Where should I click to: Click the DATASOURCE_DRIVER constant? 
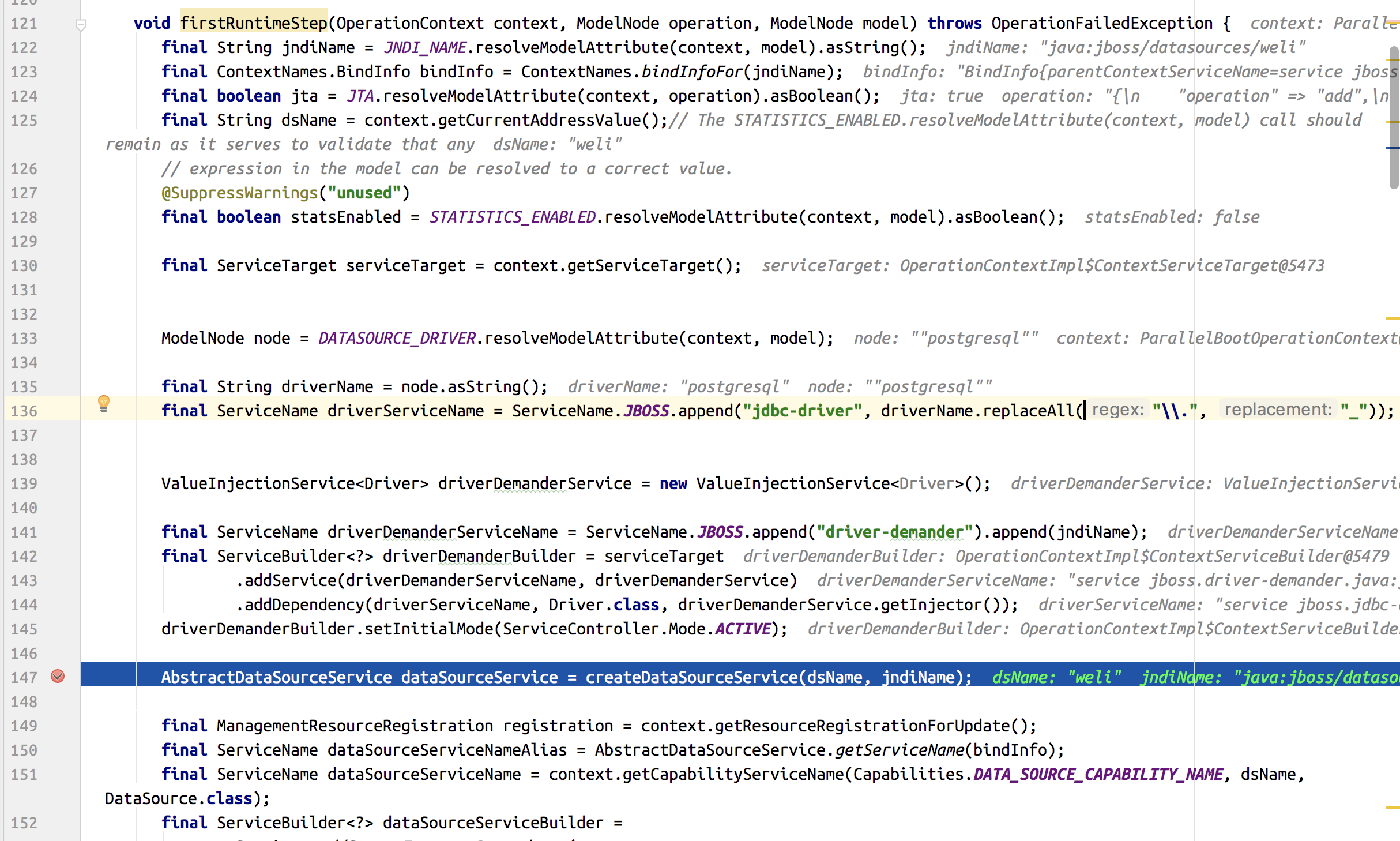point(397,338)
